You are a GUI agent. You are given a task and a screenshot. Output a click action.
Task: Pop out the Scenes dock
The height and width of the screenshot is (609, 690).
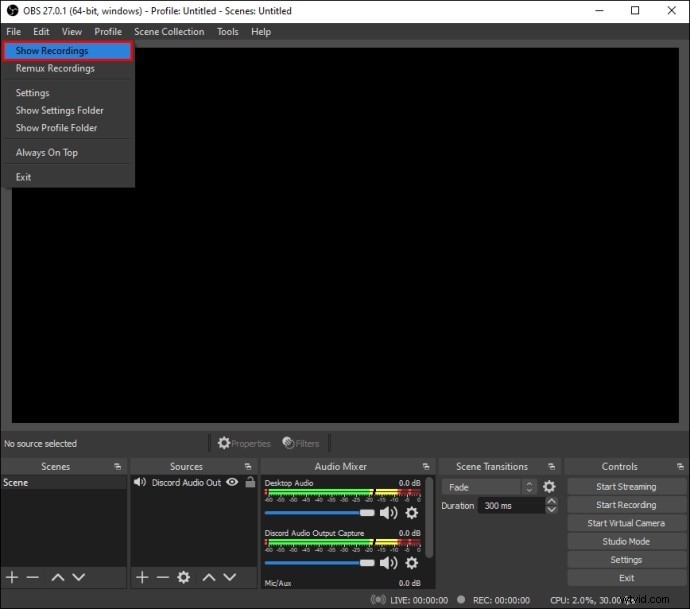(x=117, y=466)
